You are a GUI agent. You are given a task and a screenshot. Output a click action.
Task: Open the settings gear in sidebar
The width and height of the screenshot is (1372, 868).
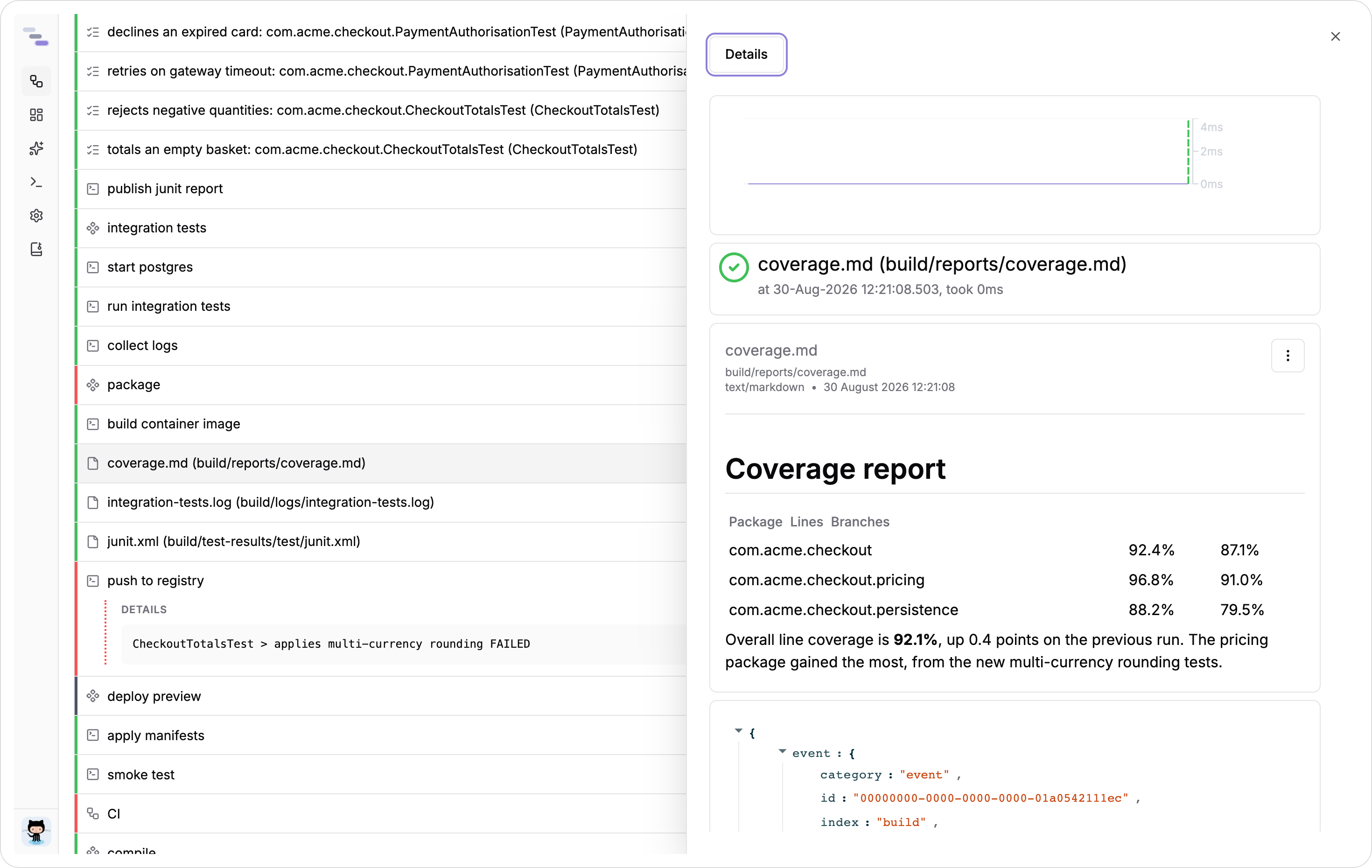coord(36,216)
